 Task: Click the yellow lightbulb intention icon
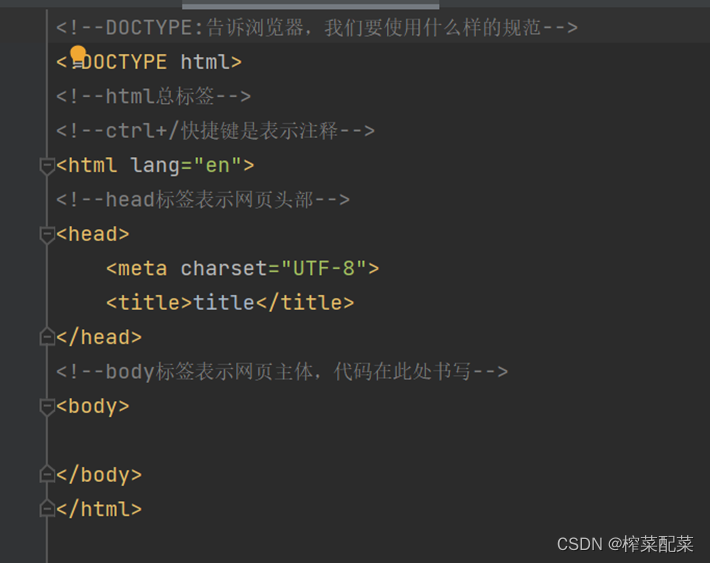pyautogui.click(x=78, y=55)
